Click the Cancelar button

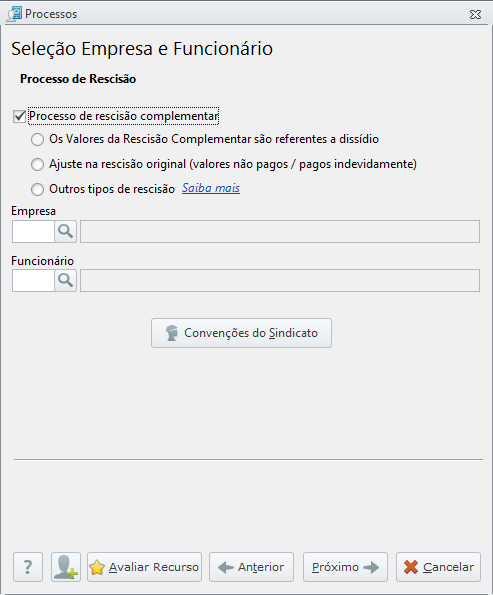click(438, 567)
